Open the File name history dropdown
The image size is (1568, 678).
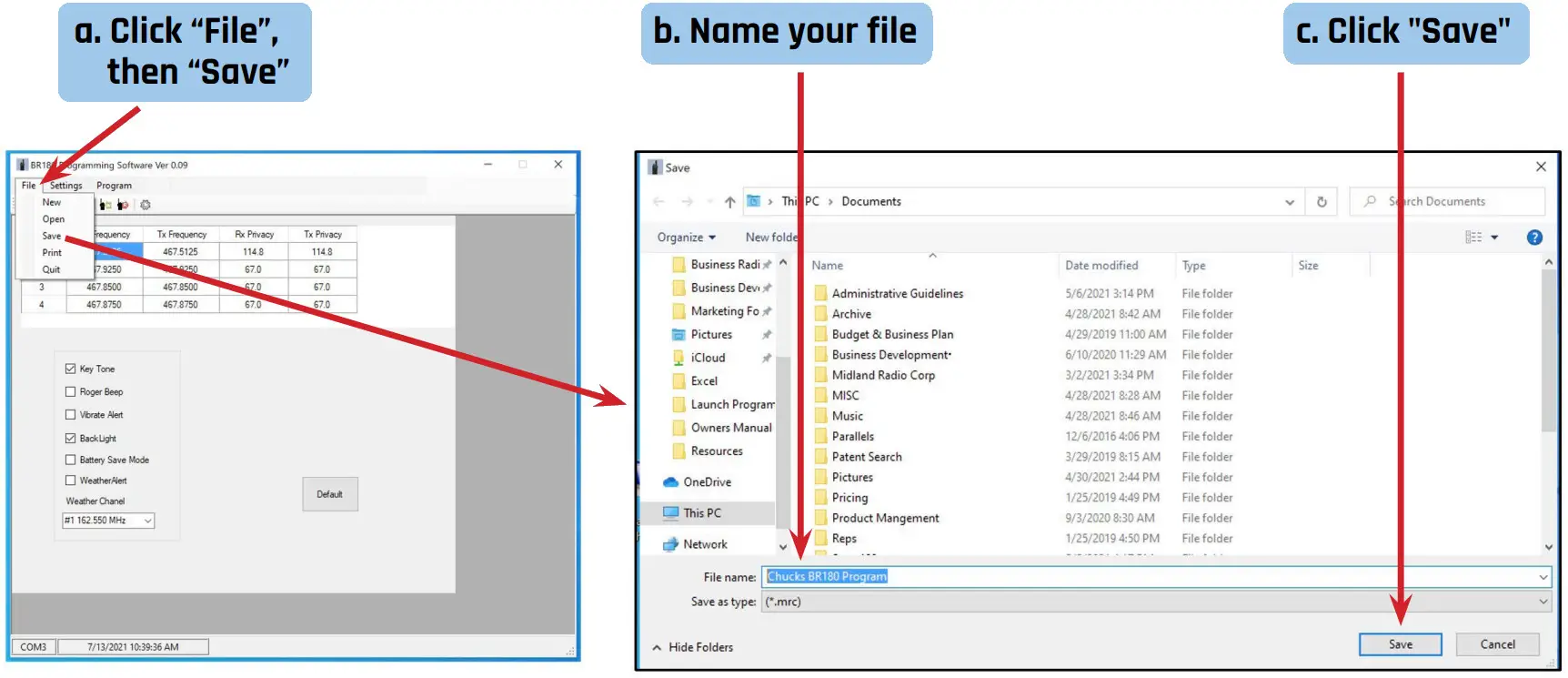coord(1543,577)
